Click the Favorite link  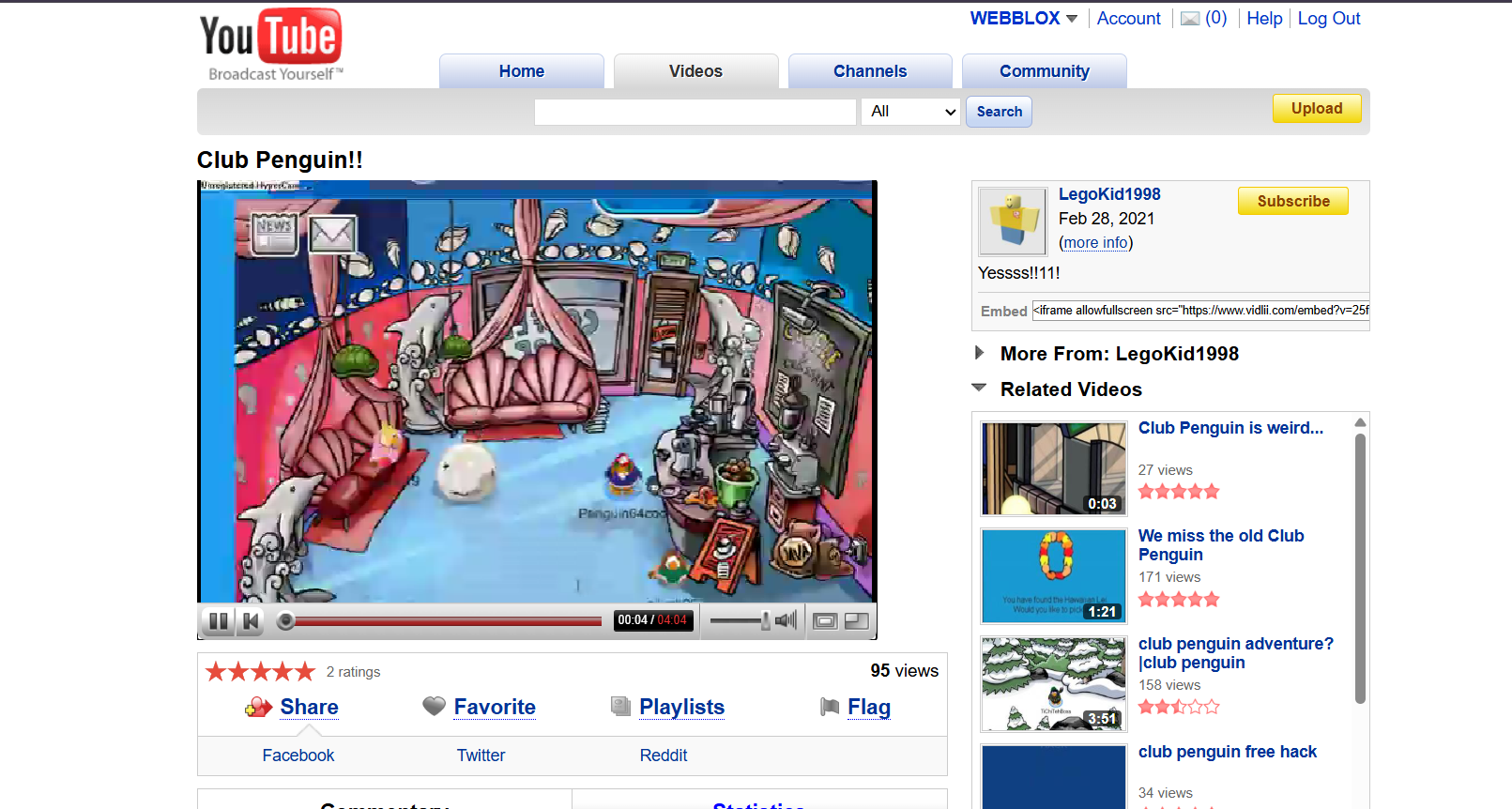pos(495,707)
